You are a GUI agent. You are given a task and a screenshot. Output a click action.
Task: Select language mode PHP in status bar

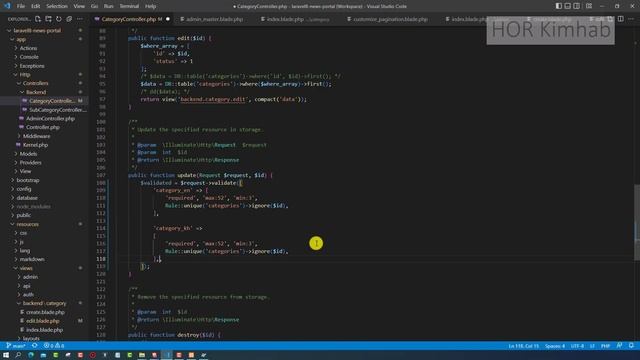pos(605,346)
